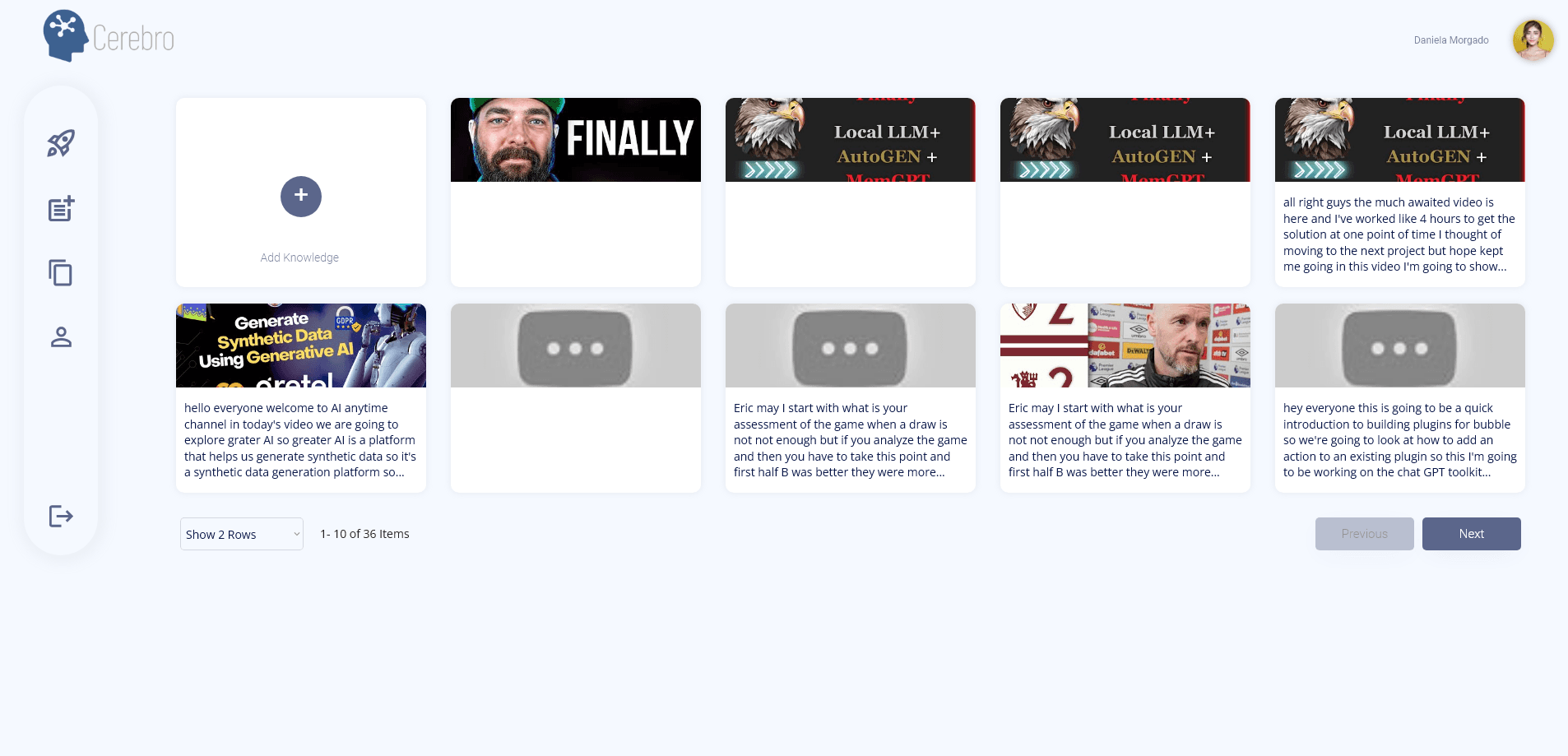
Task: Click the Add Knowledge label
Action: (x=299, y=257)
